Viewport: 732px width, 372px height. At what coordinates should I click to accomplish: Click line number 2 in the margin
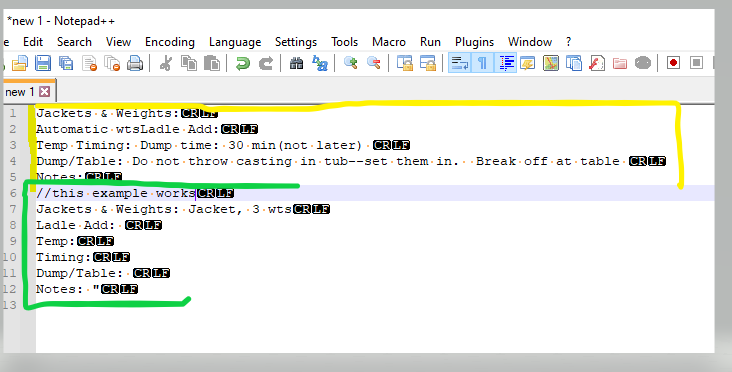13,129
